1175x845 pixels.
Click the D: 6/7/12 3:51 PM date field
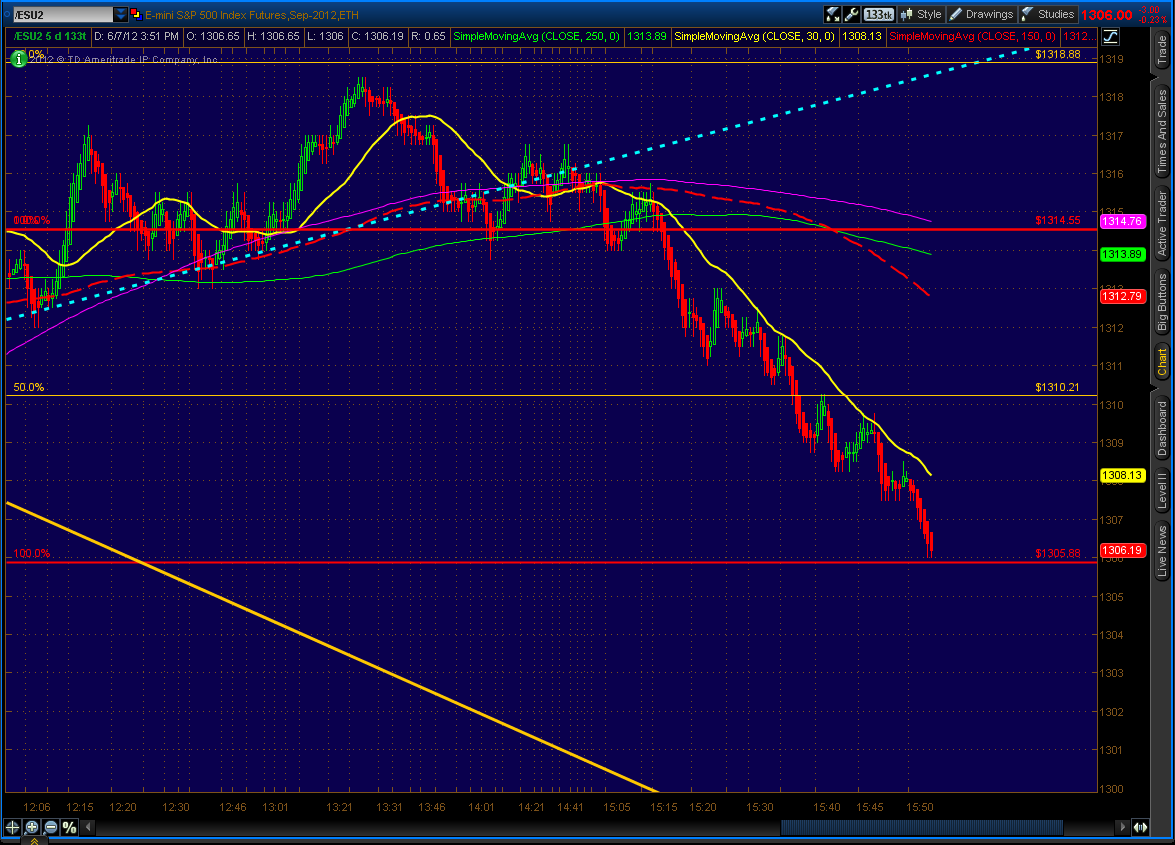(x=136, y=36)
